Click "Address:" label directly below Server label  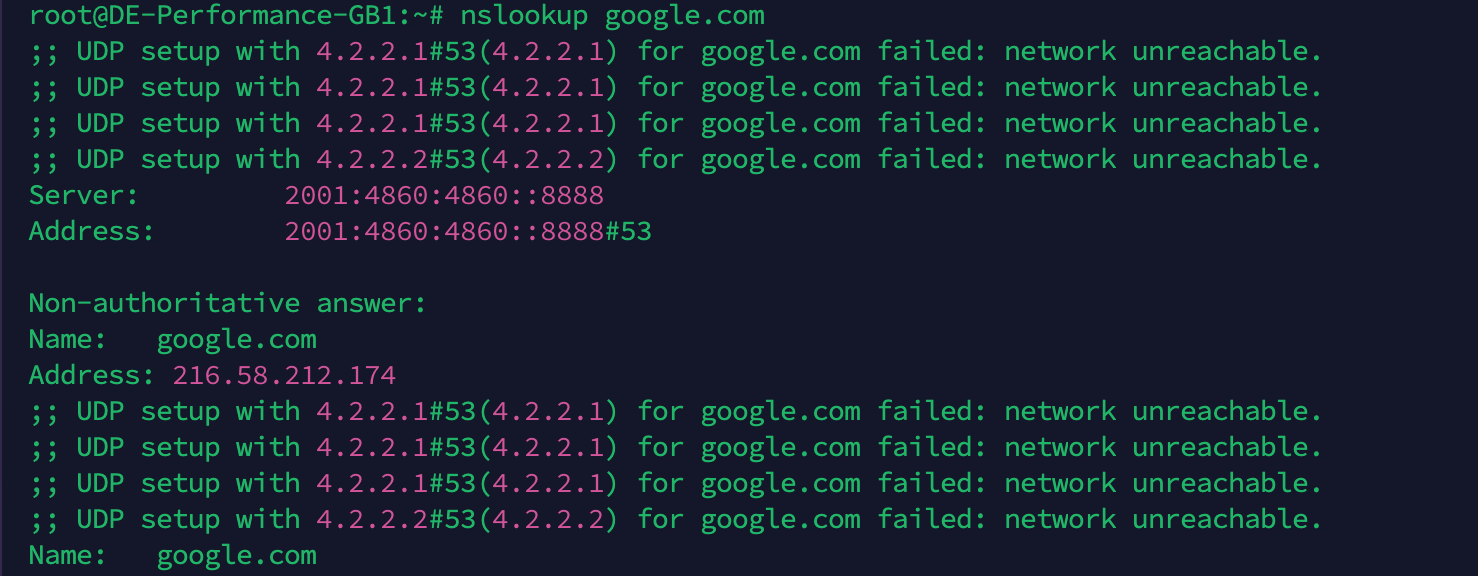pos(92,231)
